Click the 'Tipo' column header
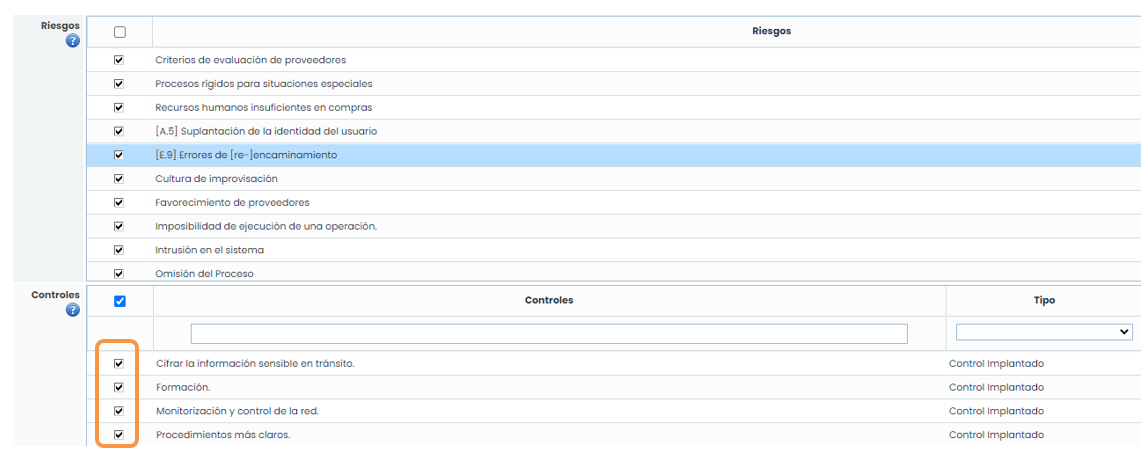 click(1043, 300)
